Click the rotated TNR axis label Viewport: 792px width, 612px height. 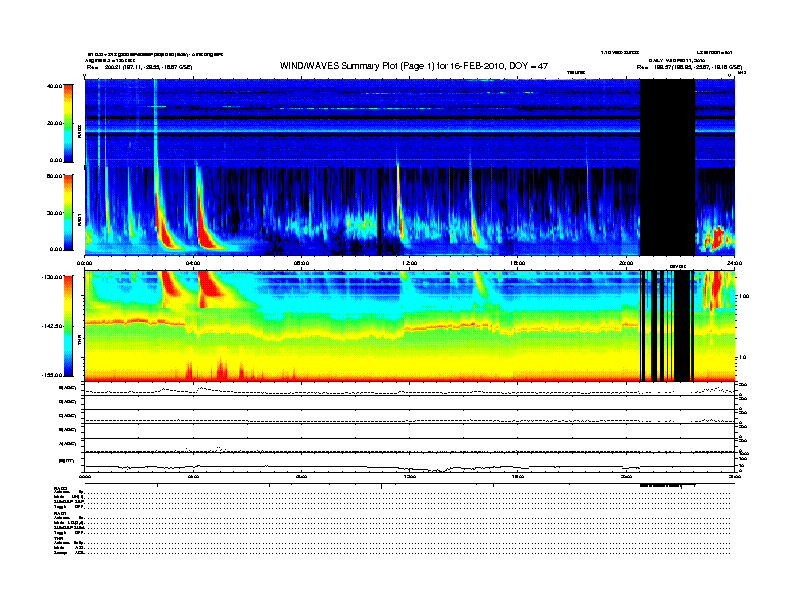[x=79, y=340]
